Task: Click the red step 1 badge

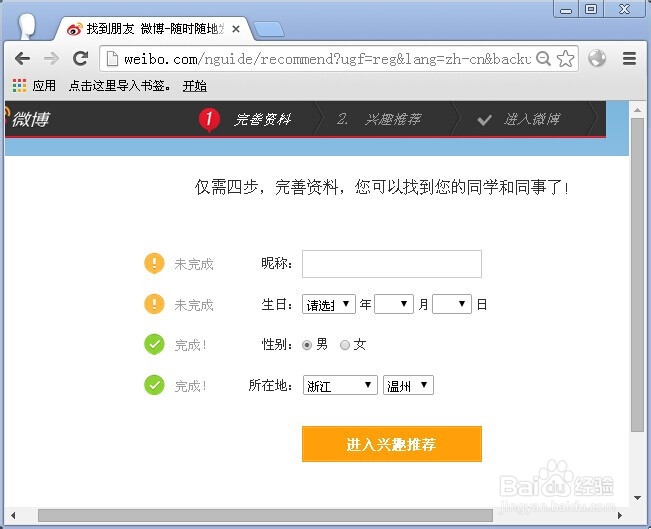Action: [x=209, y=119]
